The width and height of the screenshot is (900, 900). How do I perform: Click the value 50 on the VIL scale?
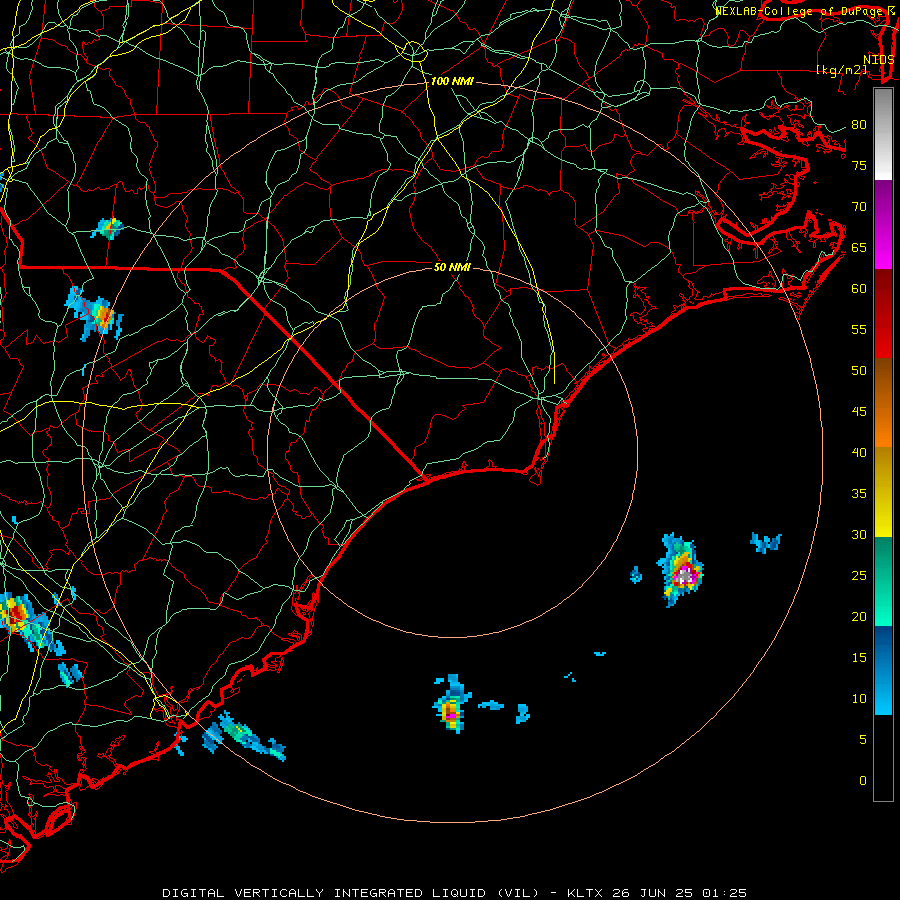[859, 371]
